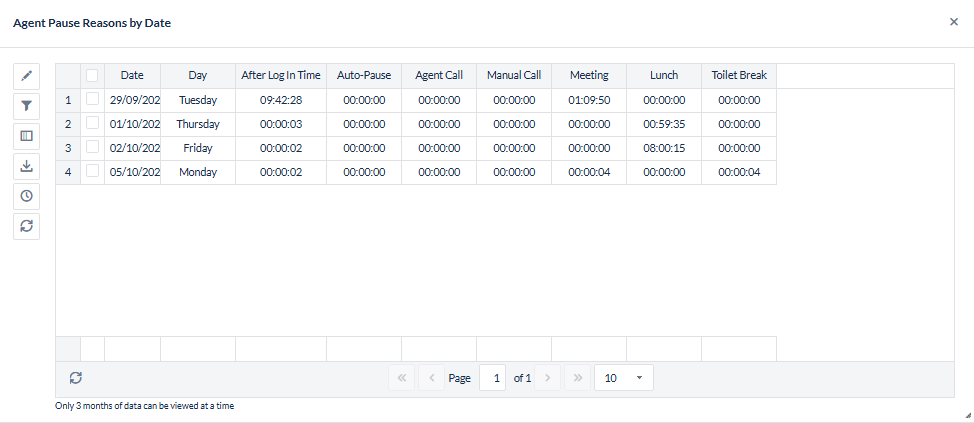
Task: Sort by the Meeting column header
Action: [589, 75]
